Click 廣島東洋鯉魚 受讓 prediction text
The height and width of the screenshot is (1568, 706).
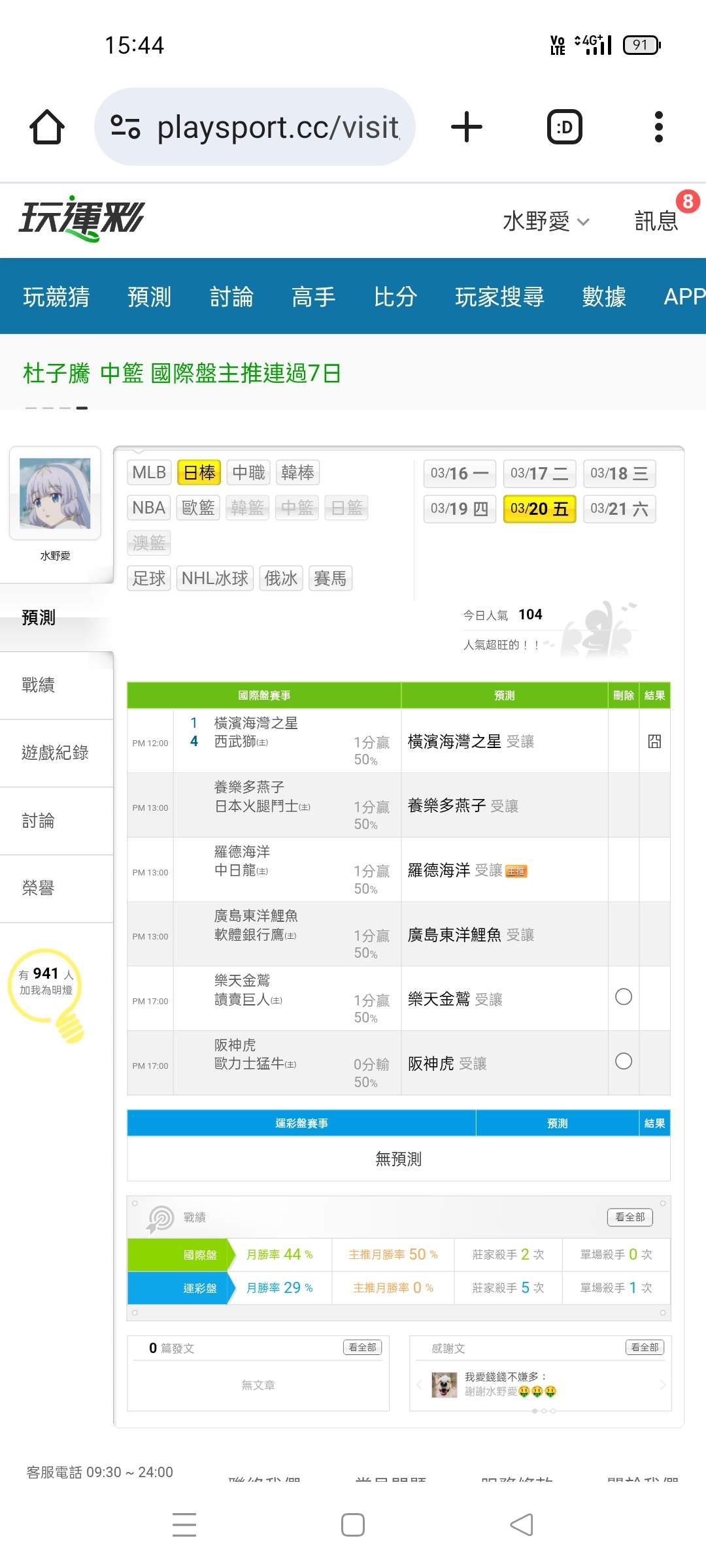click(471, 935)
